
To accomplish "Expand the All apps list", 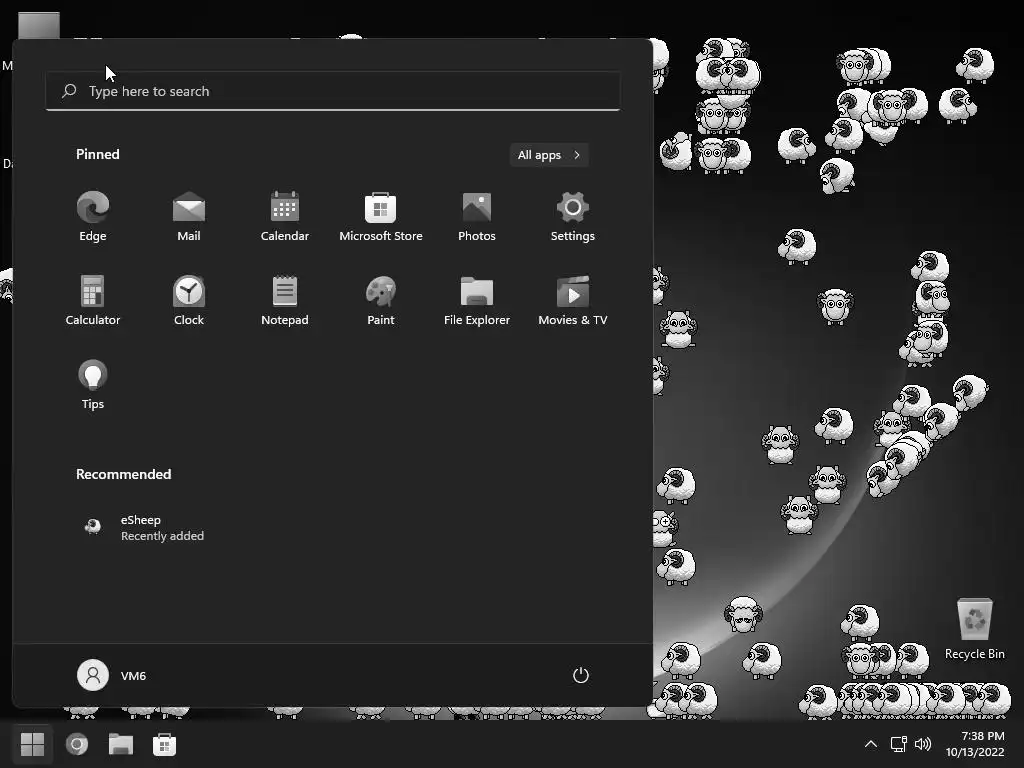I will pyautogui.click(x=549, y=155).
